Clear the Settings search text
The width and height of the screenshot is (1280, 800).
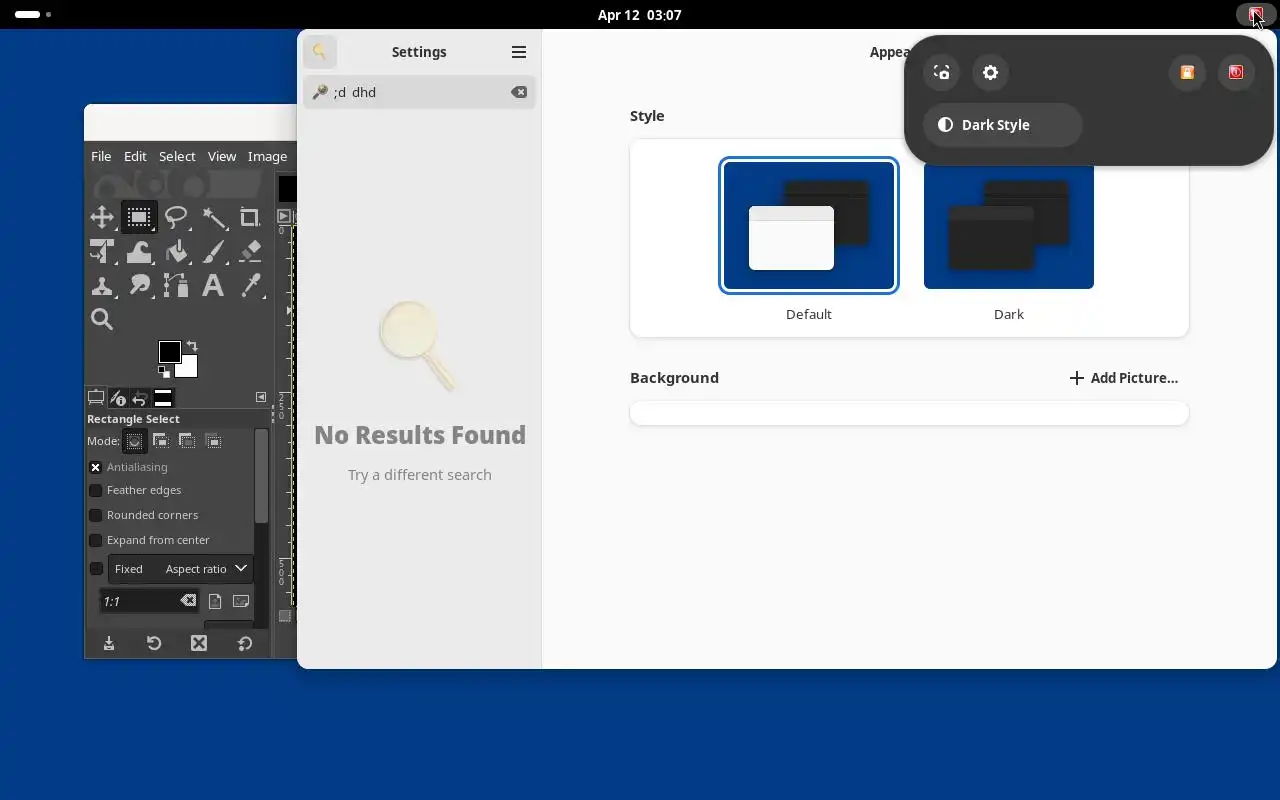(519, 92)
